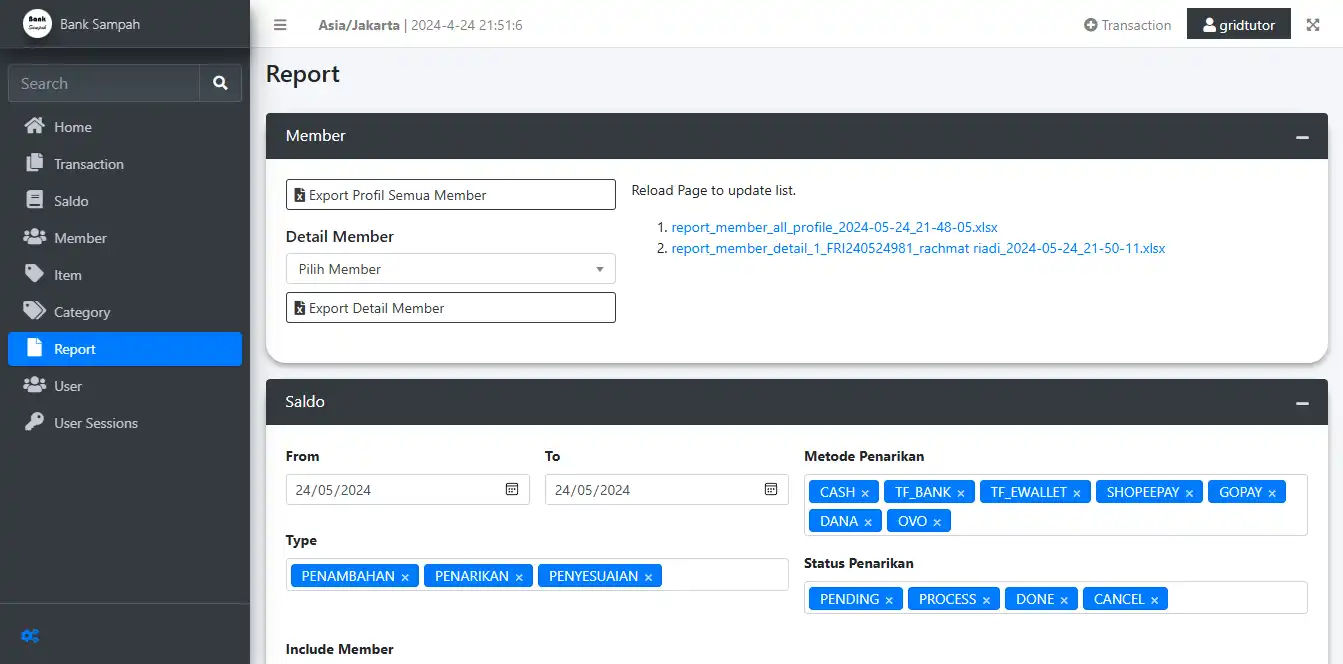Remove the CASH tag from Metode Penarikan
The width and height of the screenshot is (1343, 664).
click(x=865, y=493)
